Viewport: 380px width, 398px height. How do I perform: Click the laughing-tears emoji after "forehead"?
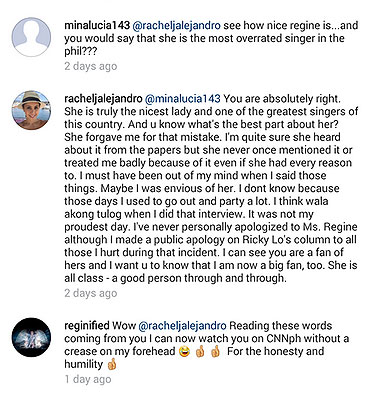[x=184, y=352]
